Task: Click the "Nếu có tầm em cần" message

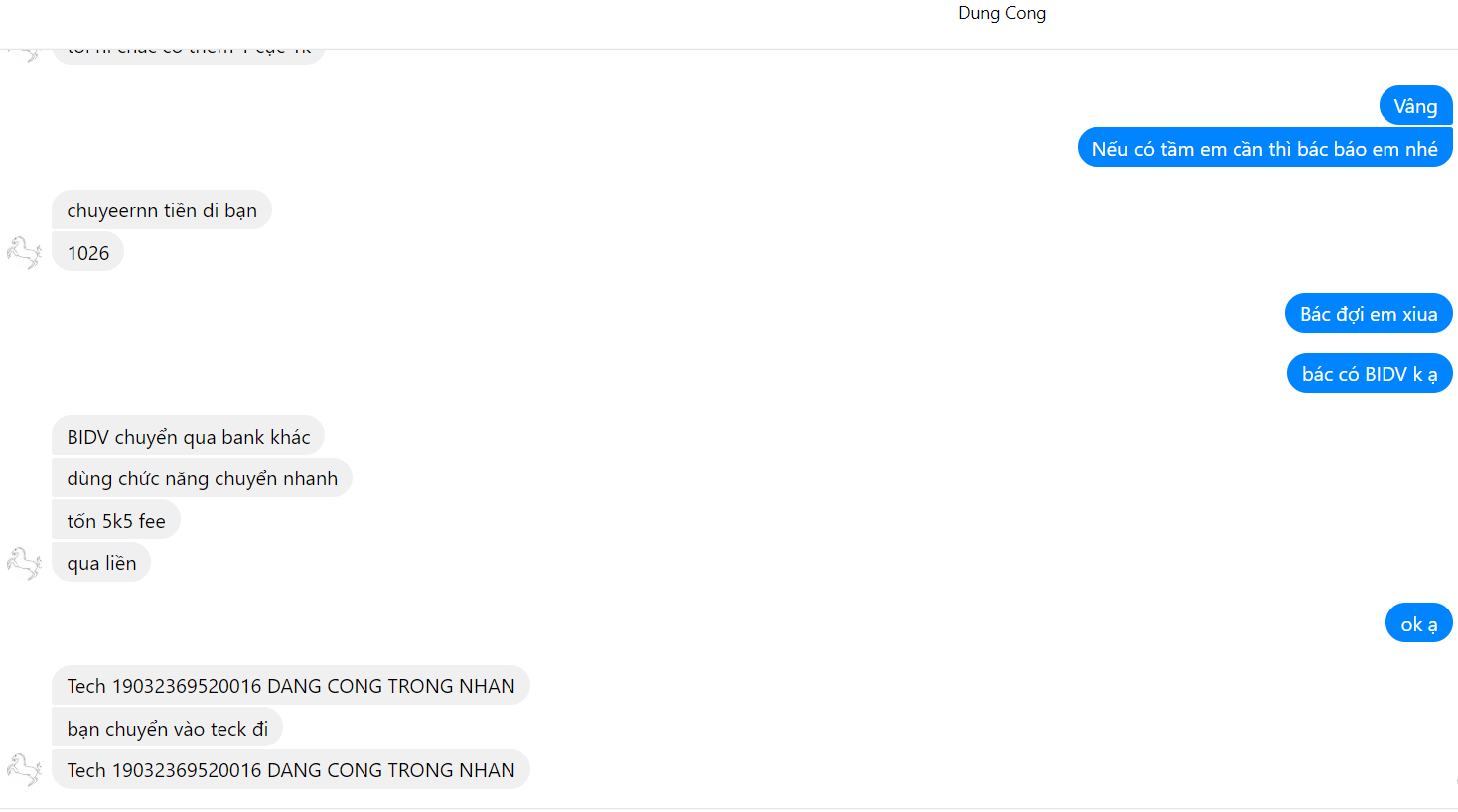Action: pyautogui.click(x=1264, y=149)
